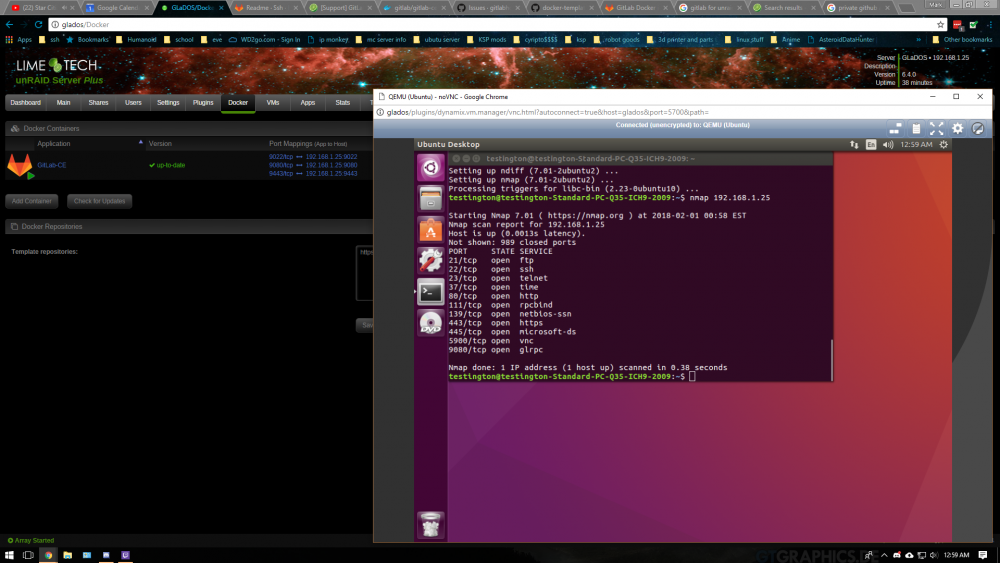Viewport: 1000px width, 563px height.
Task: Click Template repositories text box
Action: tap(364, 273)
